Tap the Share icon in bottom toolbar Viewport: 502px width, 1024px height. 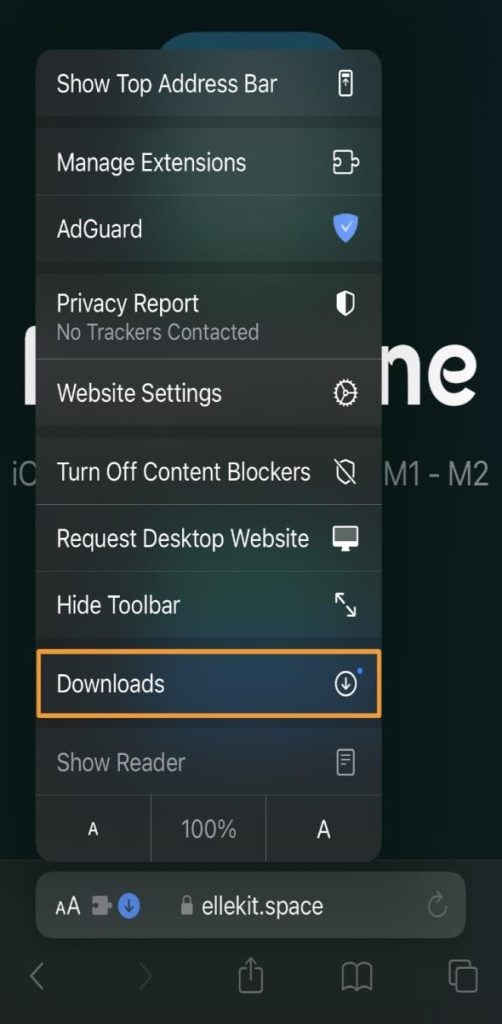pos(251,976)
